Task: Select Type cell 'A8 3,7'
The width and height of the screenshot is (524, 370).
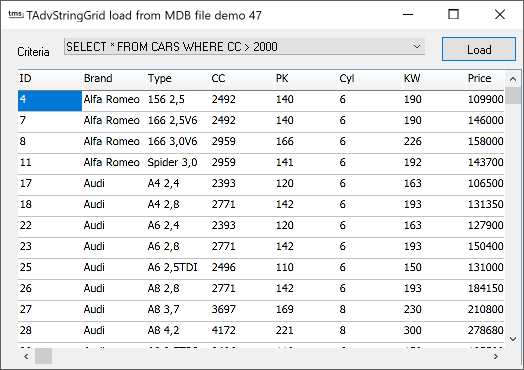Action: coord(178,311)
